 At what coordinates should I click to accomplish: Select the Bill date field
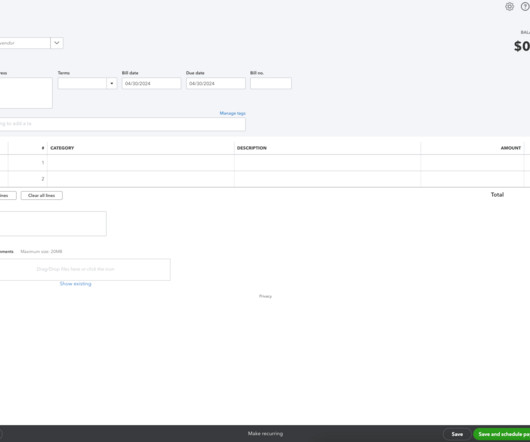151,83
